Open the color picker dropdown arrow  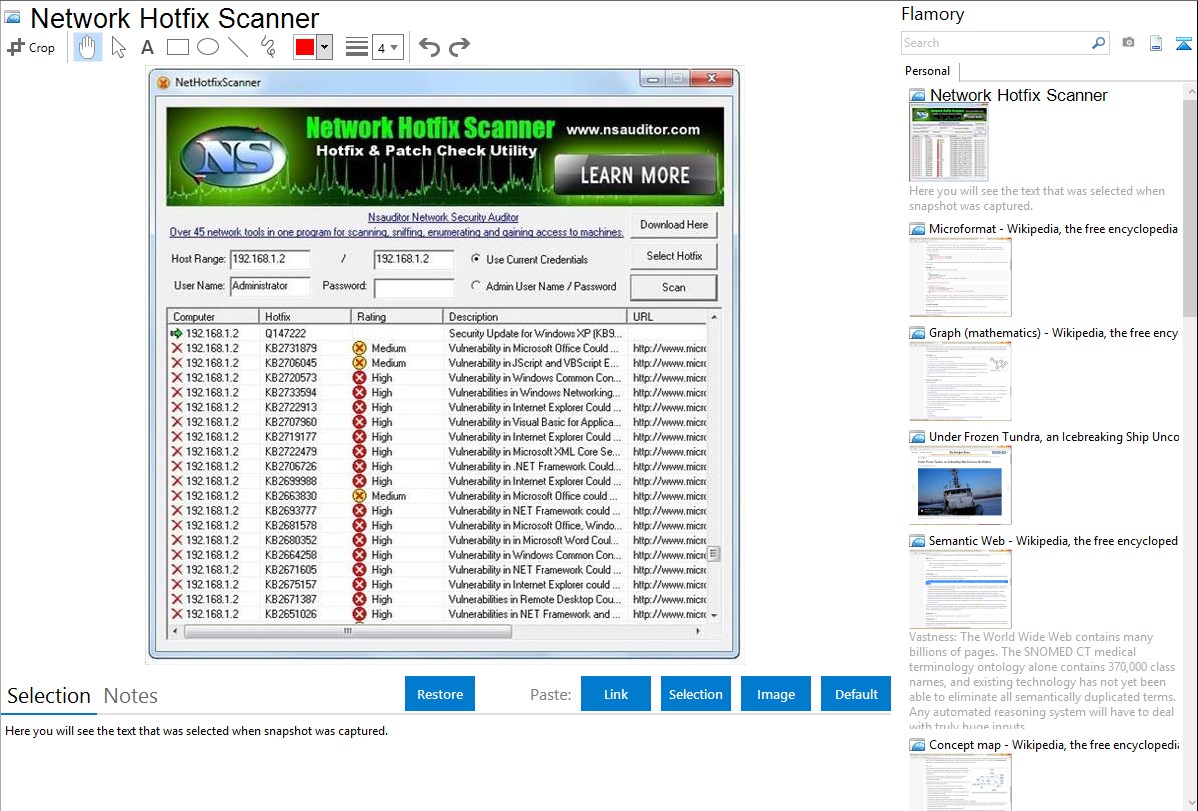pos(324,47)
